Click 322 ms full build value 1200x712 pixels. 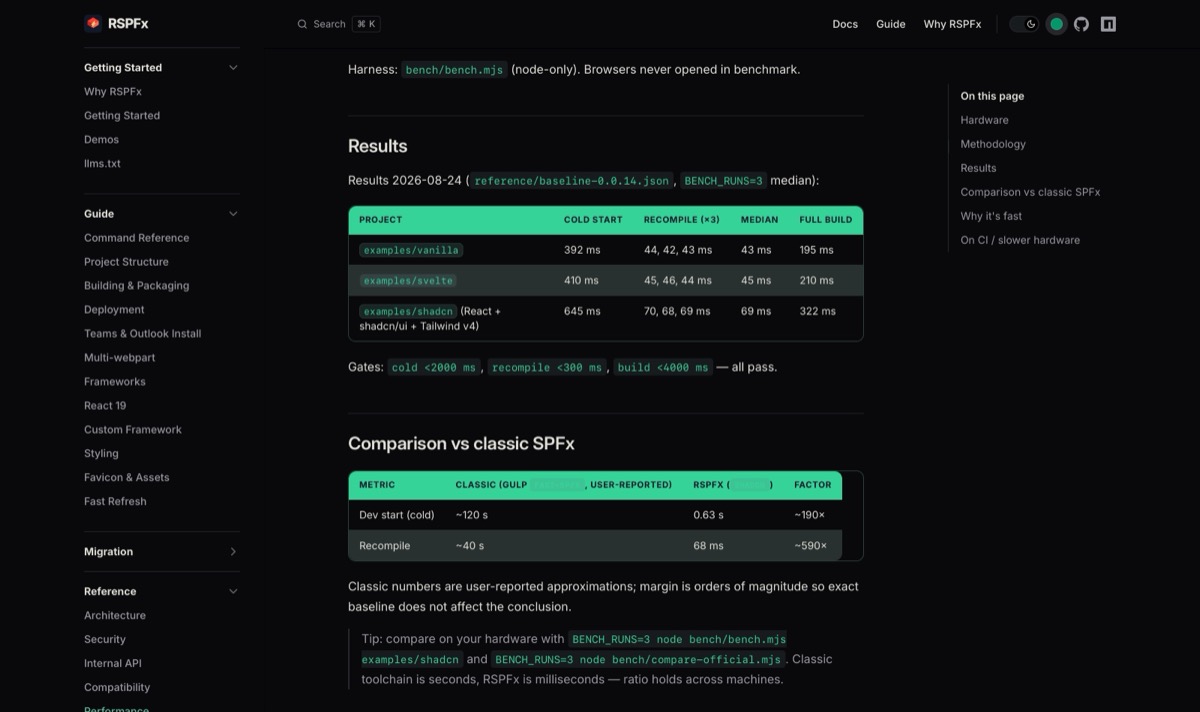coord(817,311)
